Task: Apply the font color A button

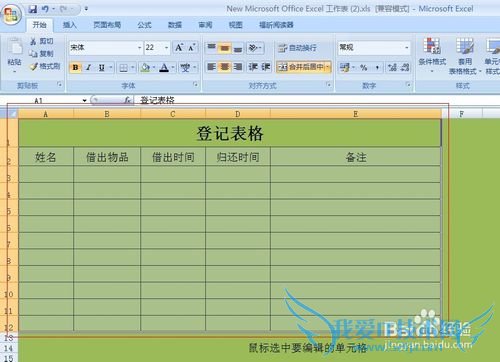Action: pos(164,68)
